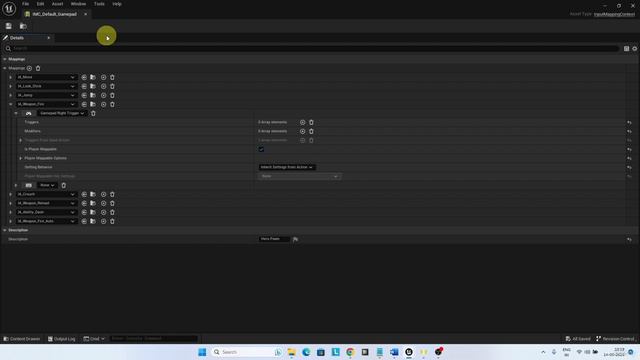Empty the Triggers array
Screen dimensions: 640x360
tap(311, 122)
